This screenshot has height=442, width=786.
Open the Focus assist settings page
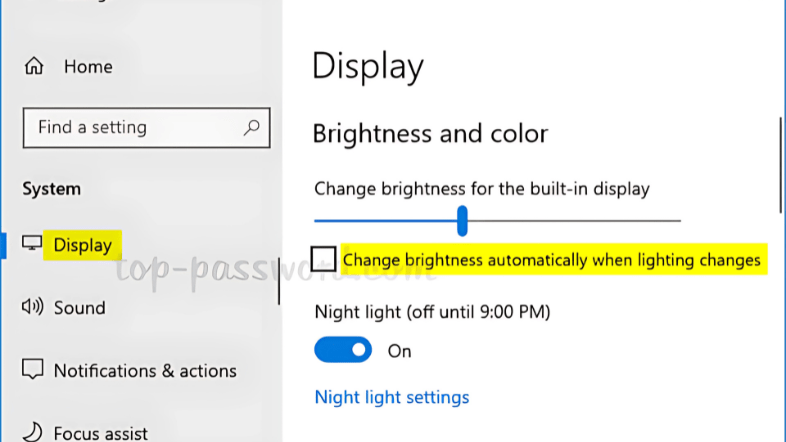pos(100,433)
